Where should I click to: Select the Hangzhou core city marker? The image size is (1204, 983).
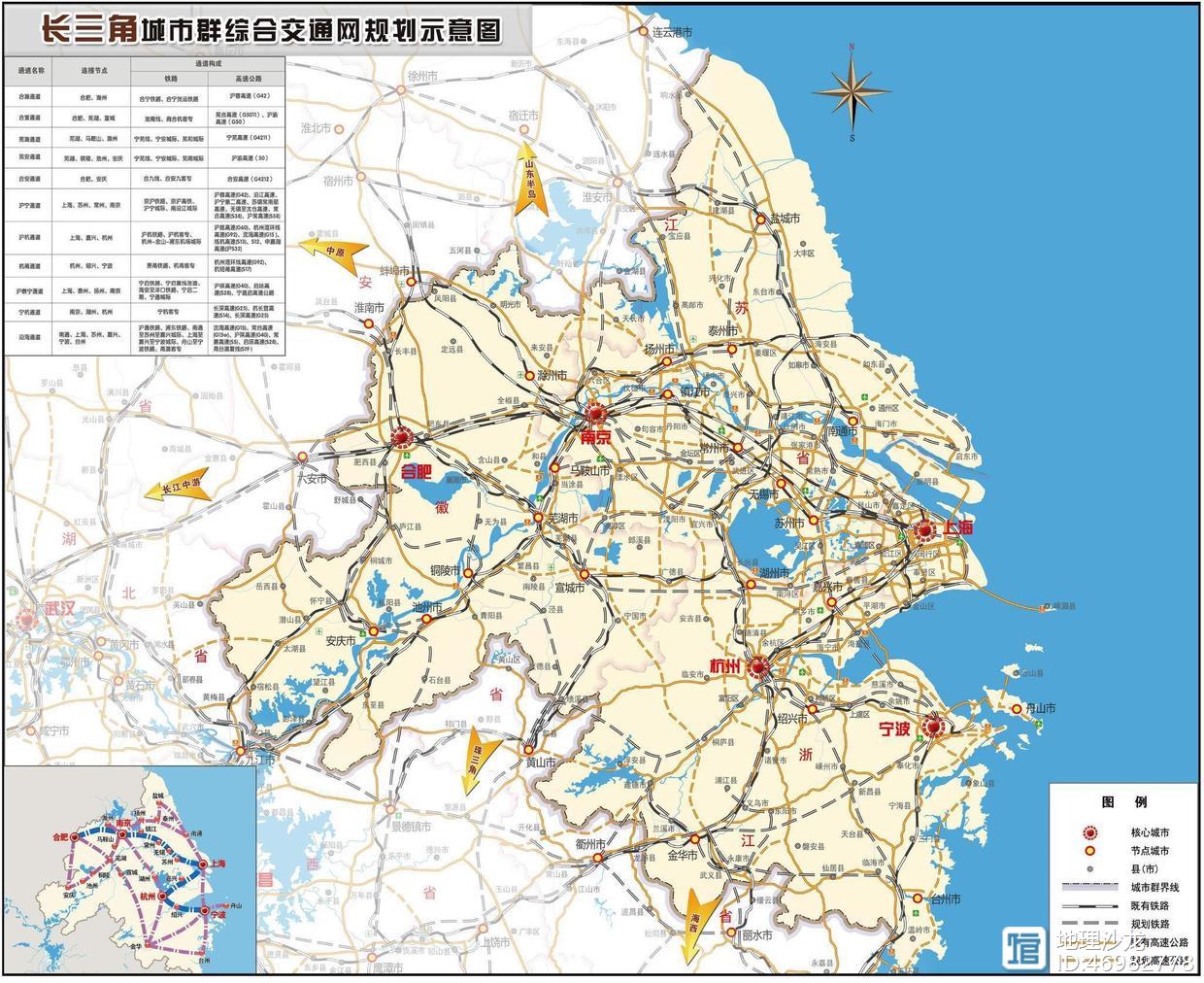point(758,665)
